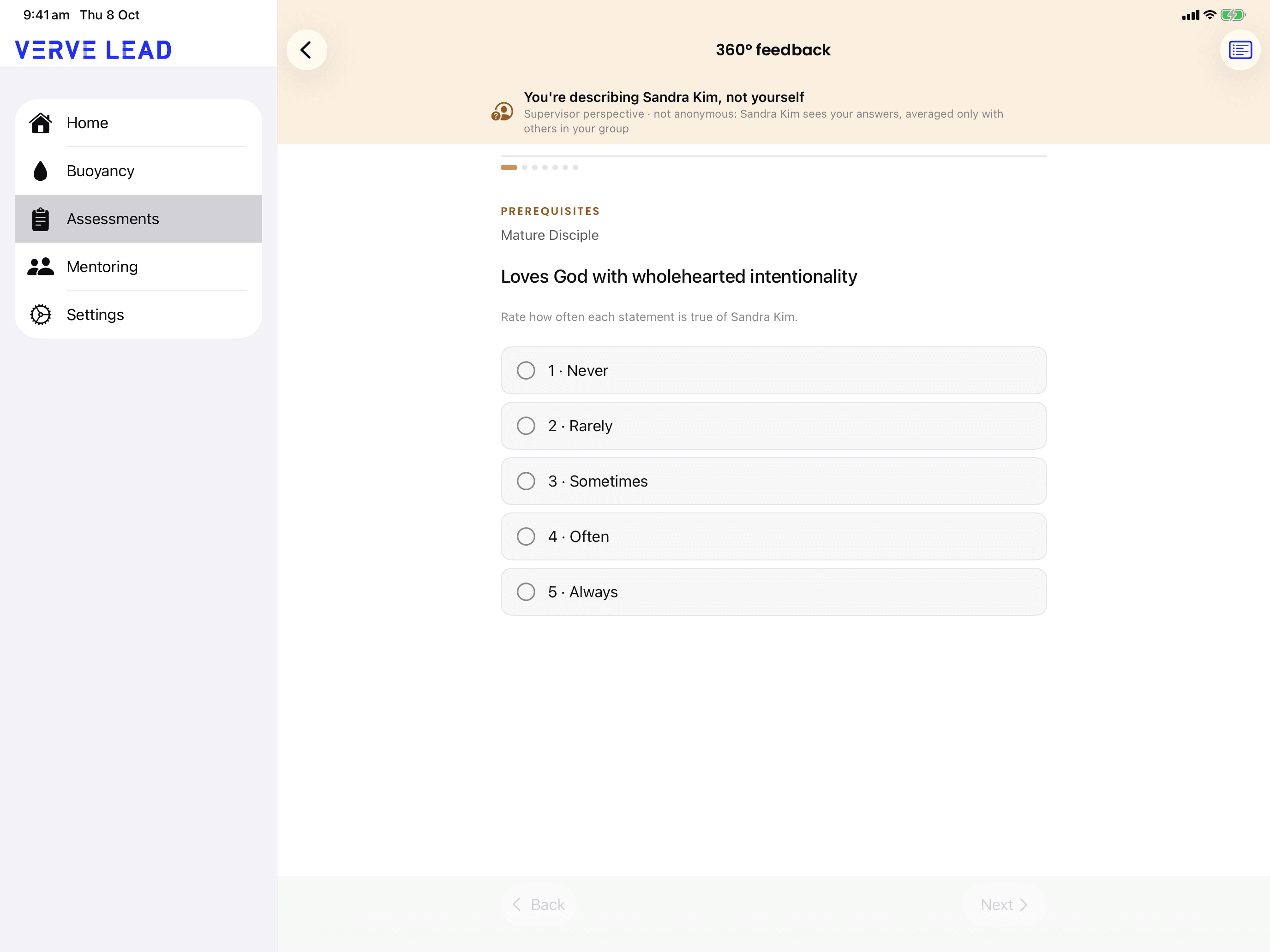This screenshot has width=1270, height=952.
Task: Click 'You're describing Sandra Kim, not yourself'
Action: coord(664,97)
